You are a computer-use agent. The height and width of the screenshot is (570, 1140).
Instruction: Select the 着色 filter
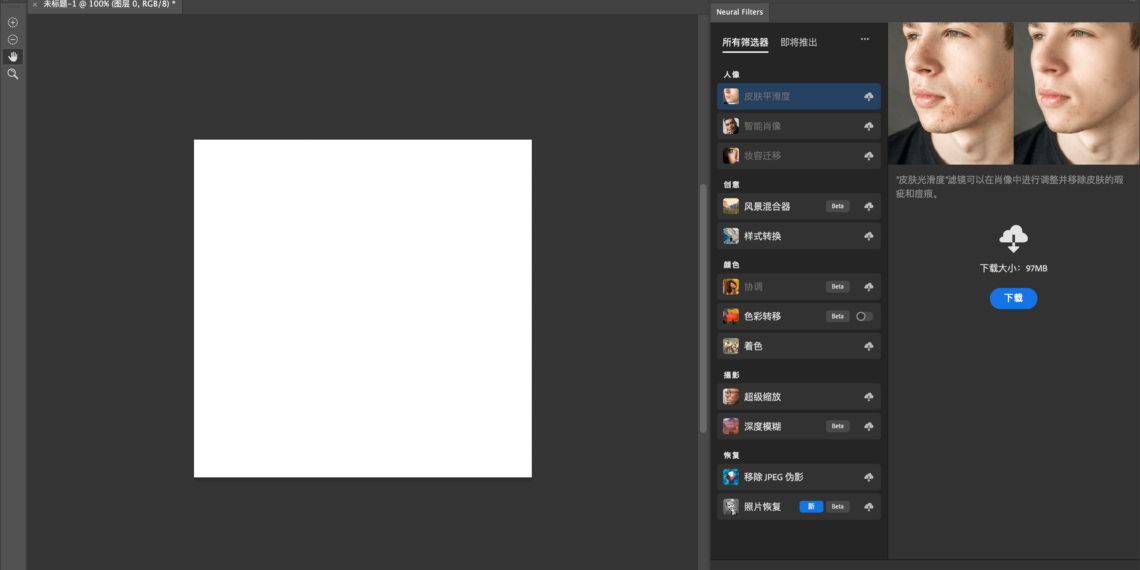(x=798, y=347)
